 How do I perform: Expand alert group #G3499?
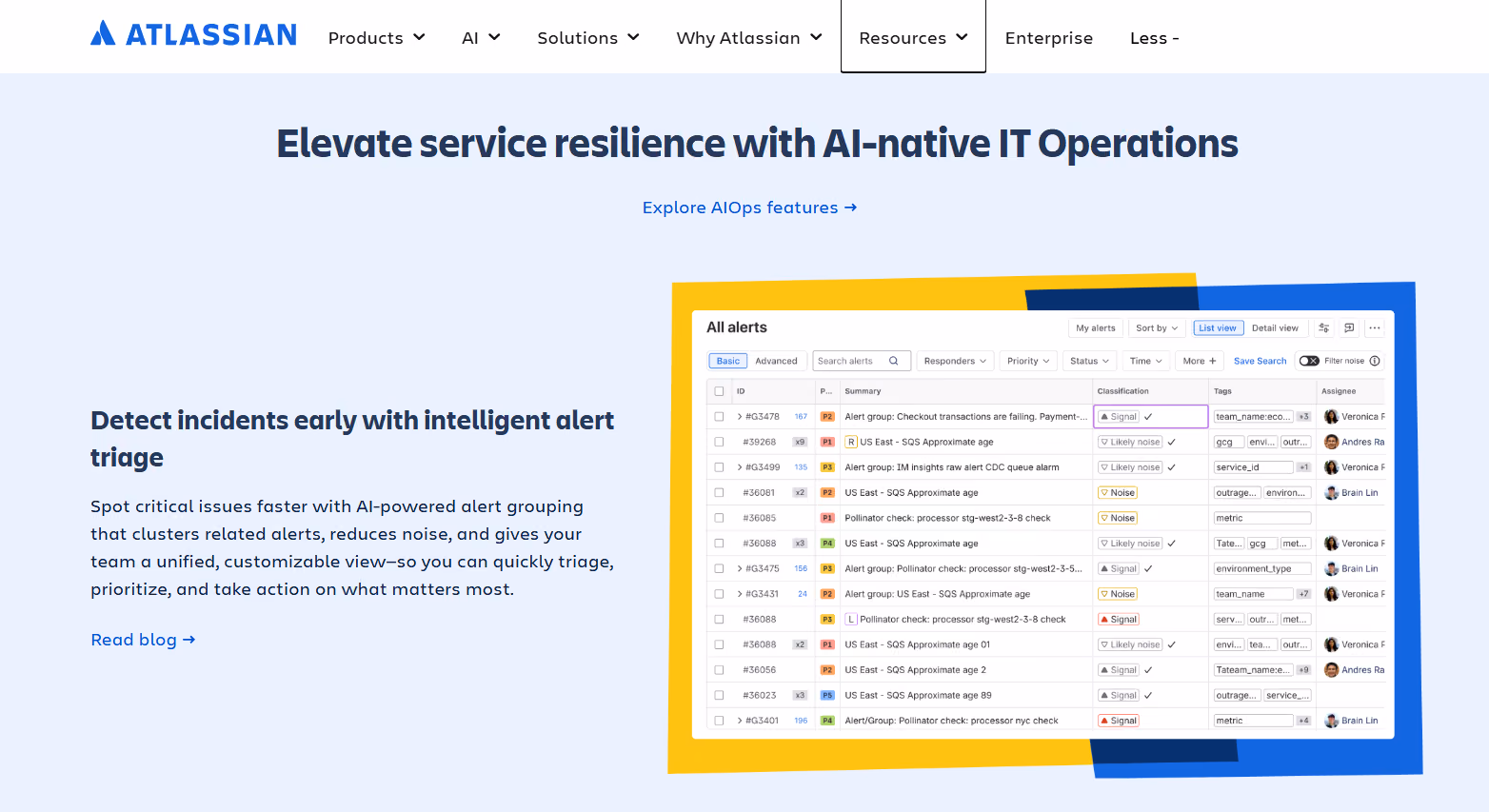tap(739, 467)
